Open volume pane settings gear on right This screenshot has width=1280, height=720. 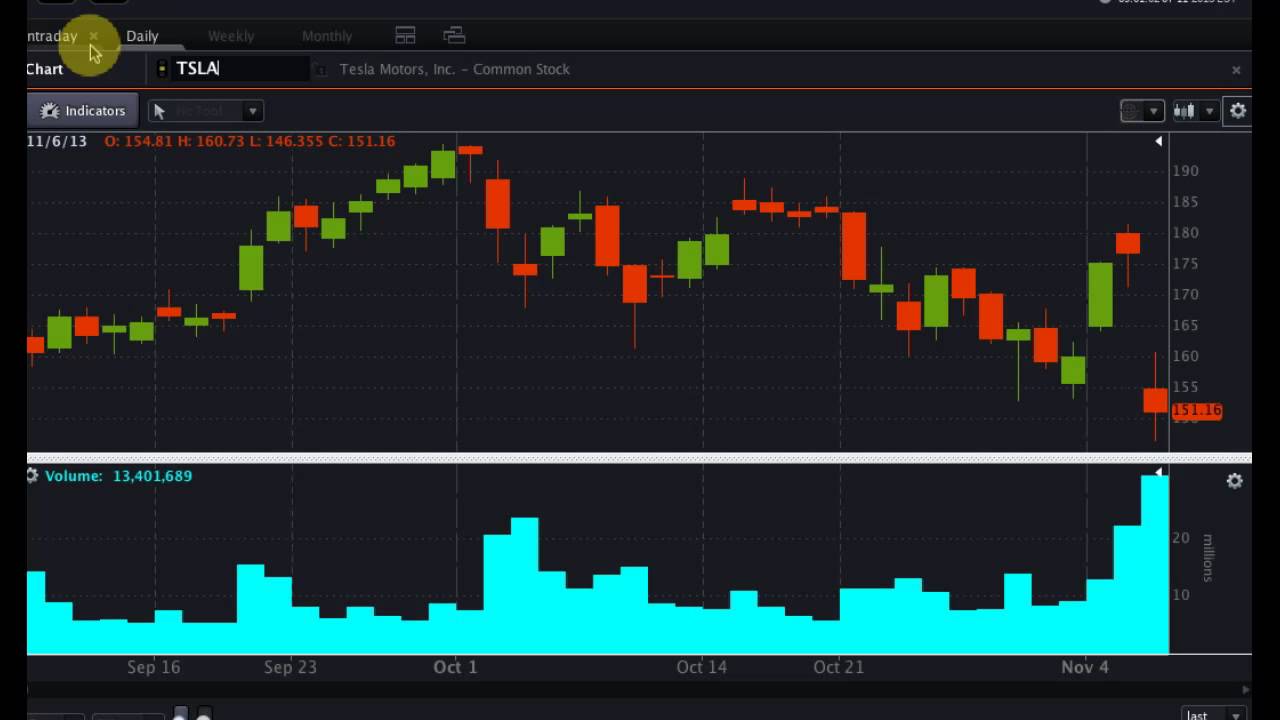tap(1235, 481)
